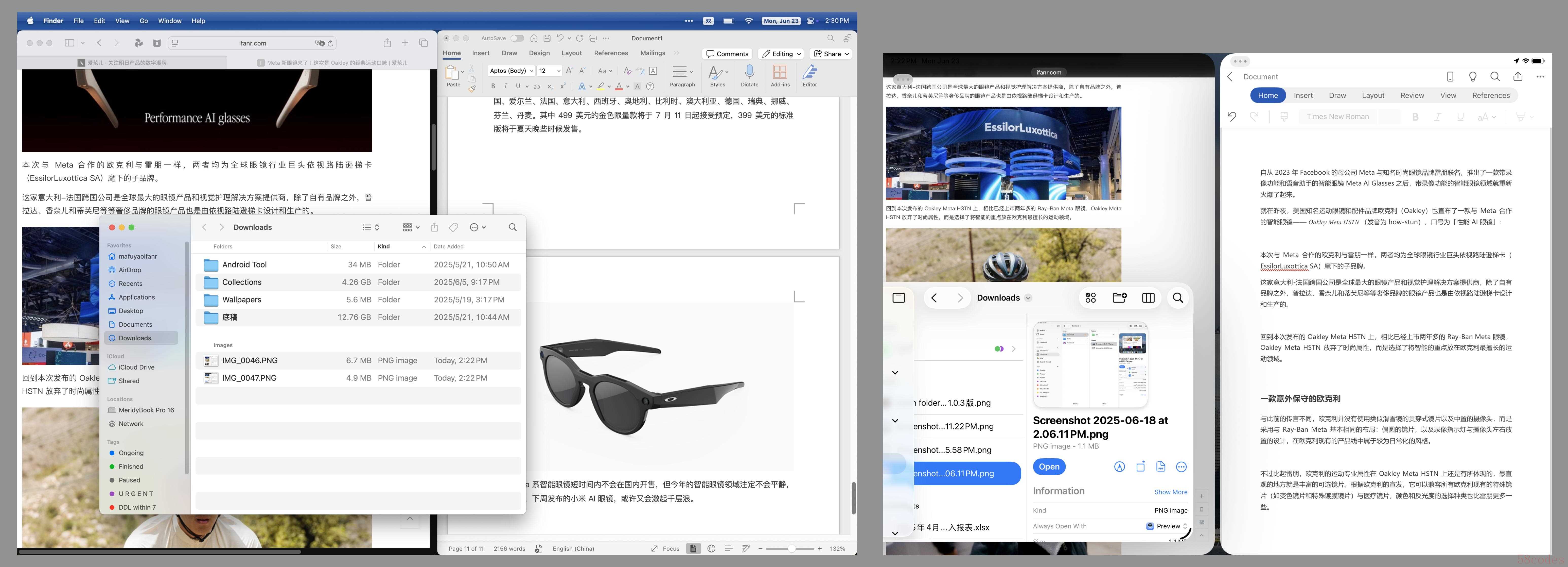The height and width of the screenshot is (567, 1568).
Task: Open a new Safari tab with plus icon
Action: (405, 43)
